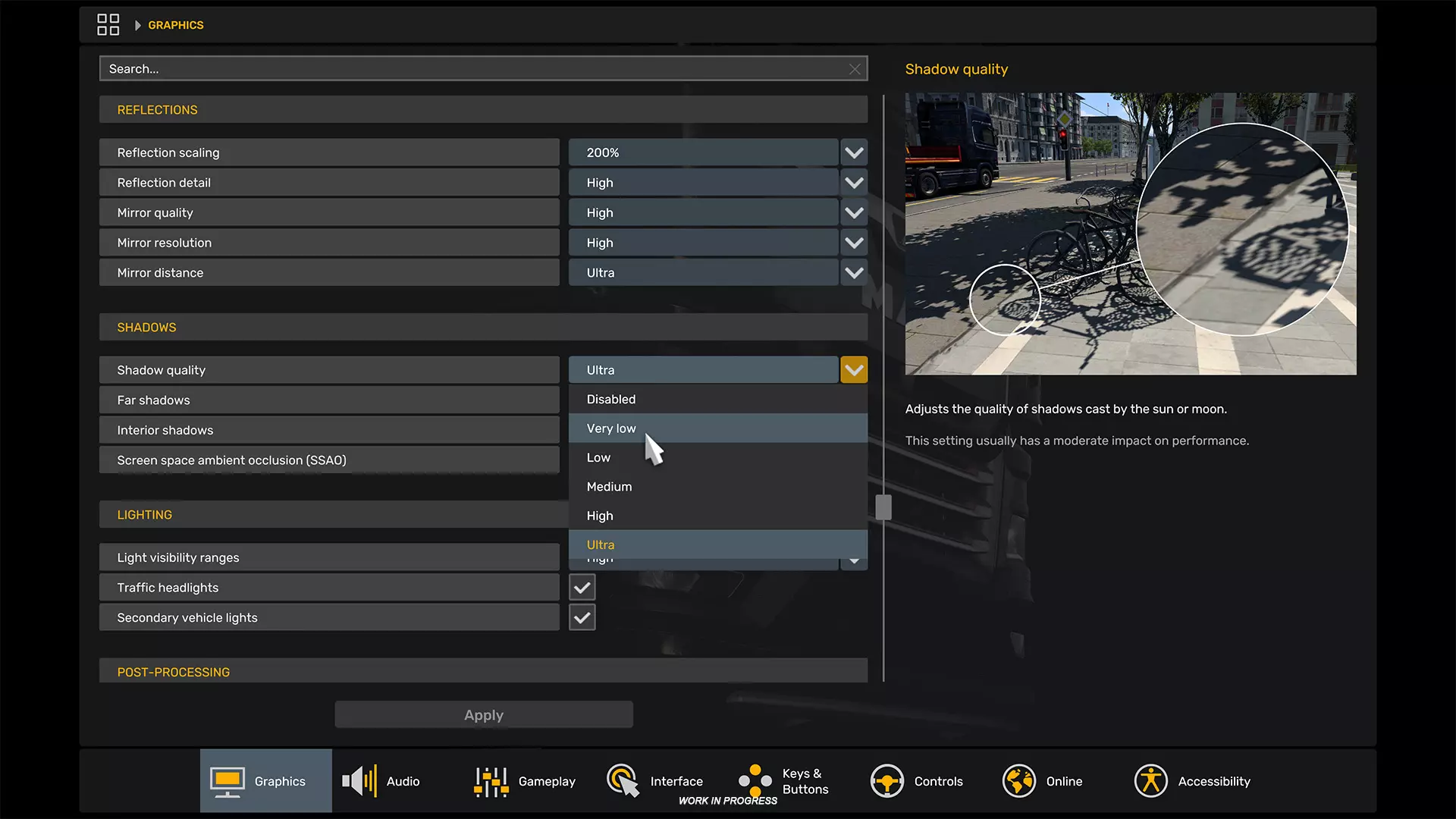Open Graphics settings monitor icon

(x=227, y=781)
